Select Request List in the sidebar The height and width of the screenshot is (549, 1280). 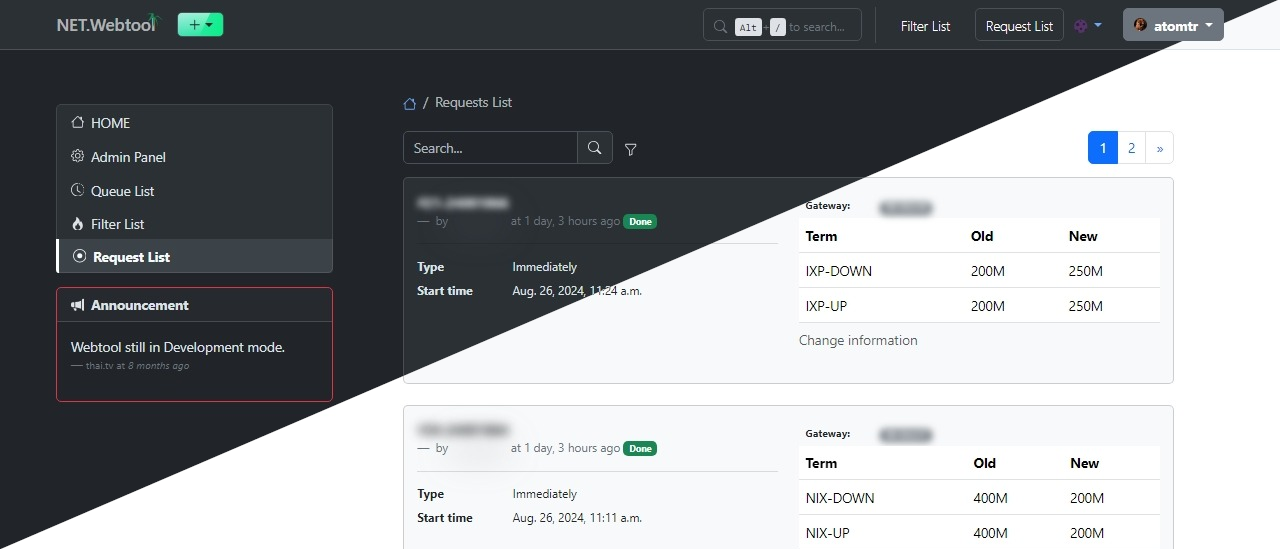[x=131, y=257]
